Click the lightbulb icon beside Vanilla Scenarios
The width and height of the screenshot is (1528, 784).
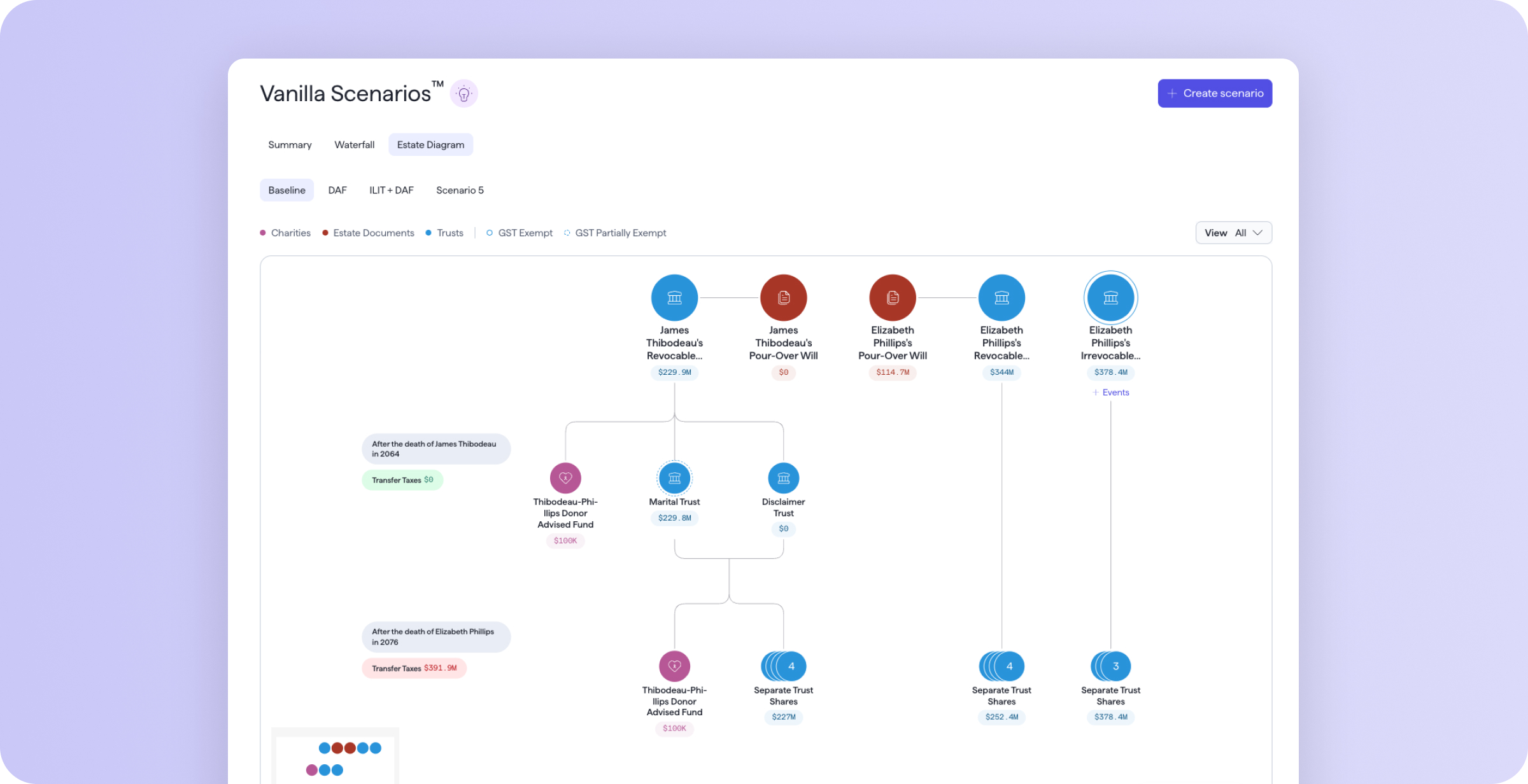[x=463, y=94]
